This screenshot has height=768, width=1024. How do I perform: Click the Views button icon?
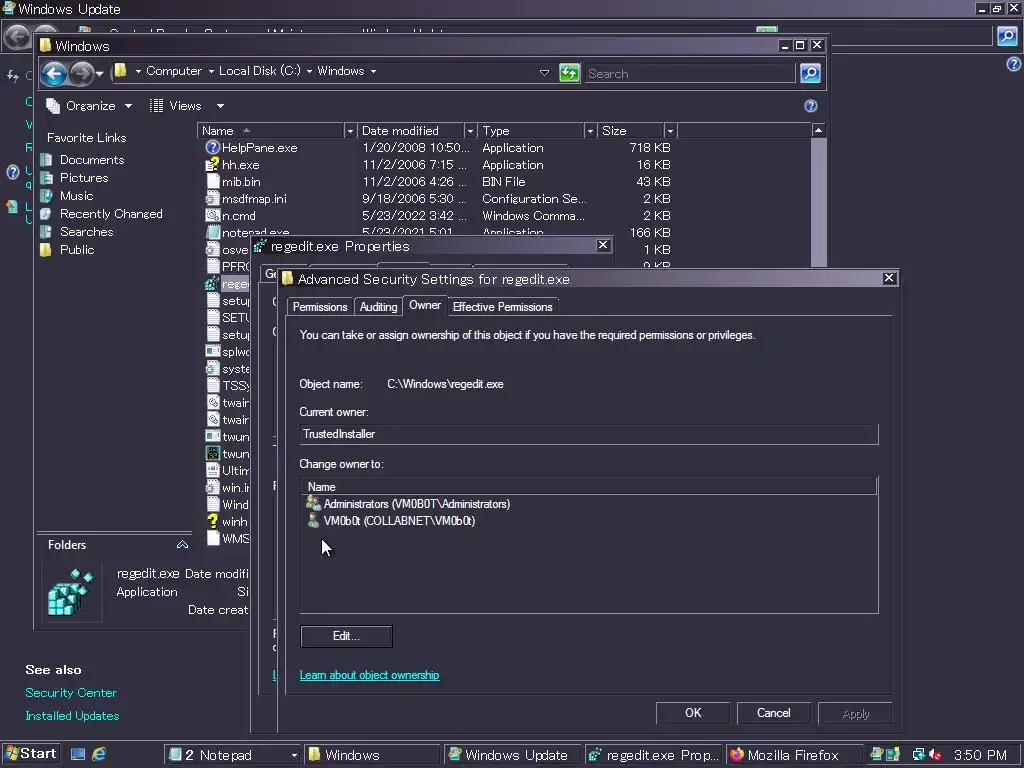tap(156, 106)
